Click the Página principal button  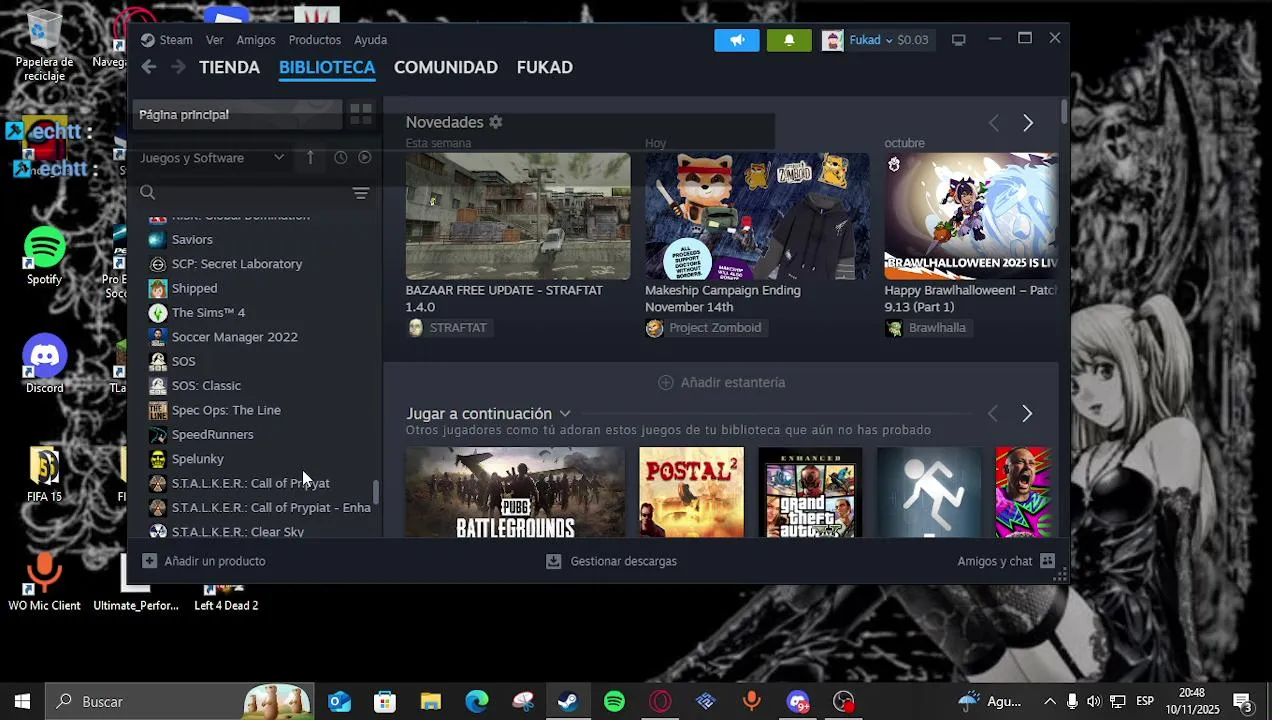[237, 114]
